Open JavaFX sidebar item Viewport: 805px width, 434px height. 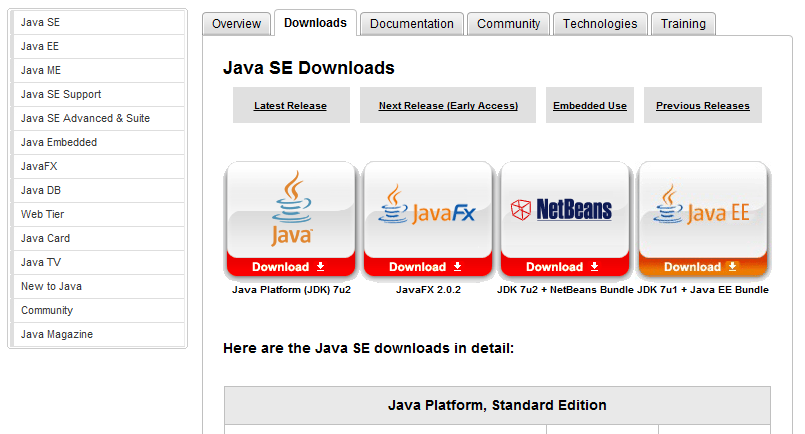pyautogui.click(x=99, y=166)
